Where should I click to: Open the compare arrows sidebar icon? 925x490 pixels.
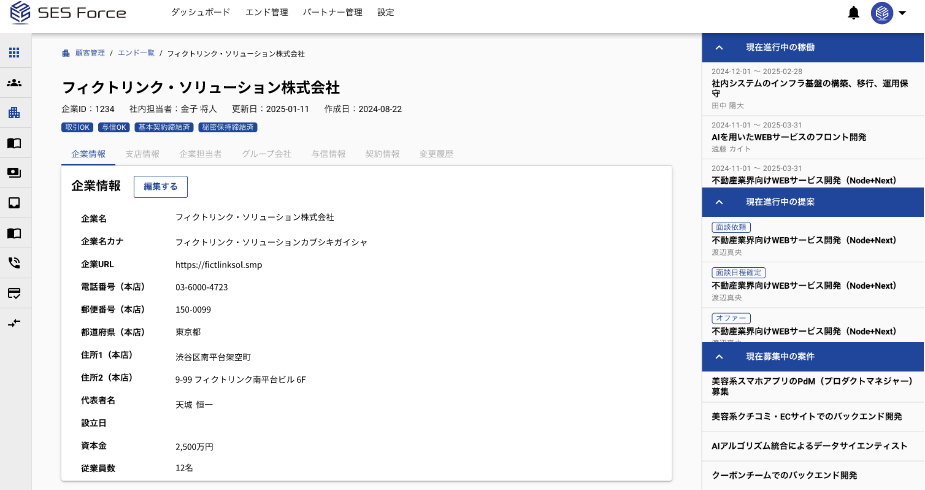coord(14,323)
